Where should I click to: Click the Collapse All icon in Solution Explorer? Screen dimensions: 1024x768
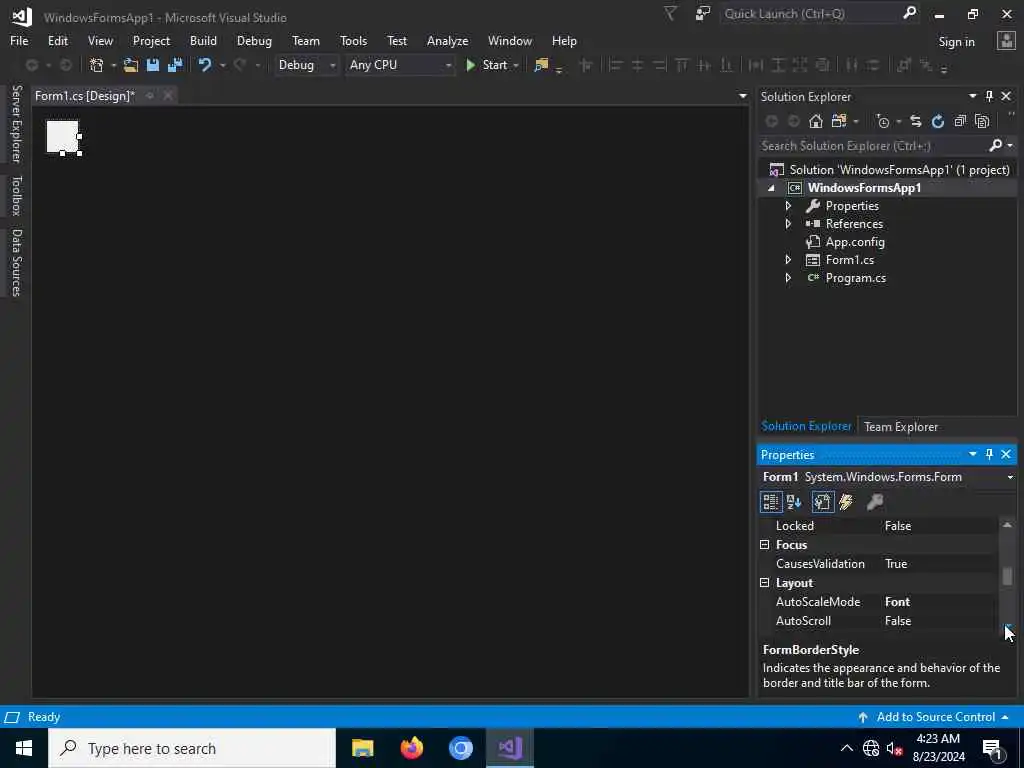tap(960, 121)
